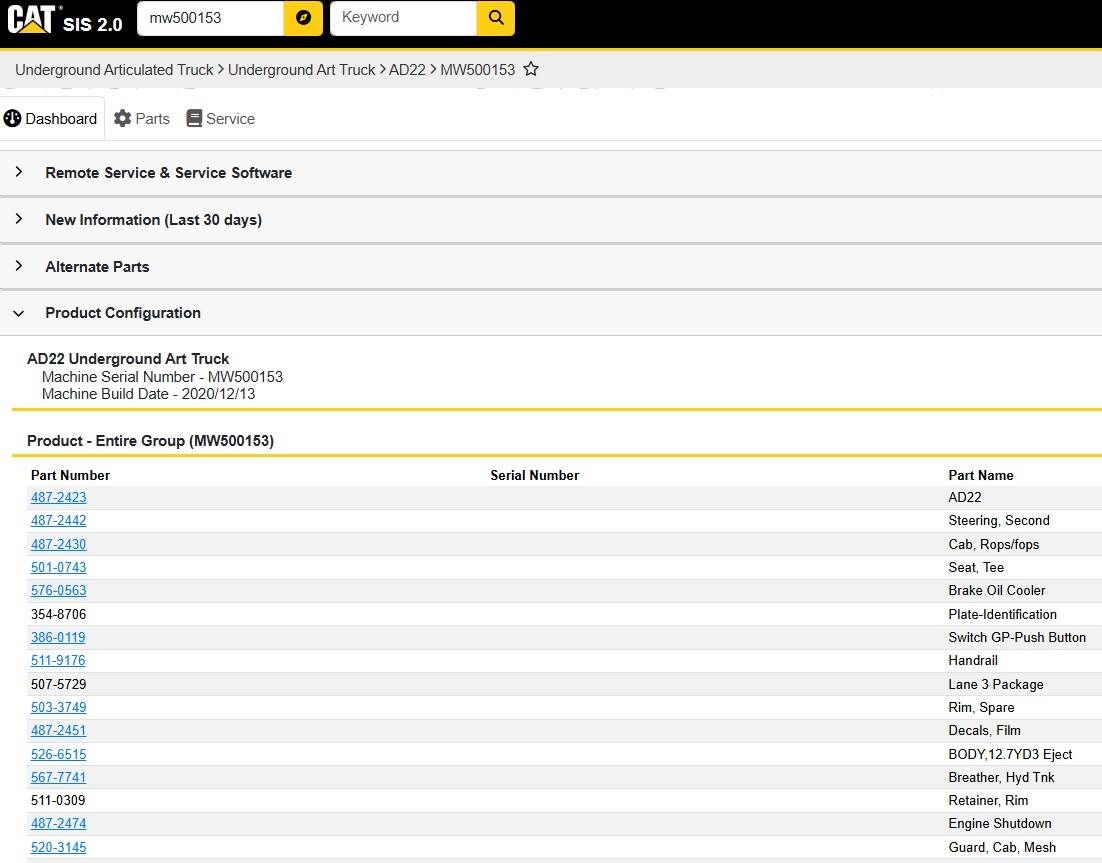Switch to the Service tab
Image resolution: width=1102 pixels, height=863 pixels.
221,119
